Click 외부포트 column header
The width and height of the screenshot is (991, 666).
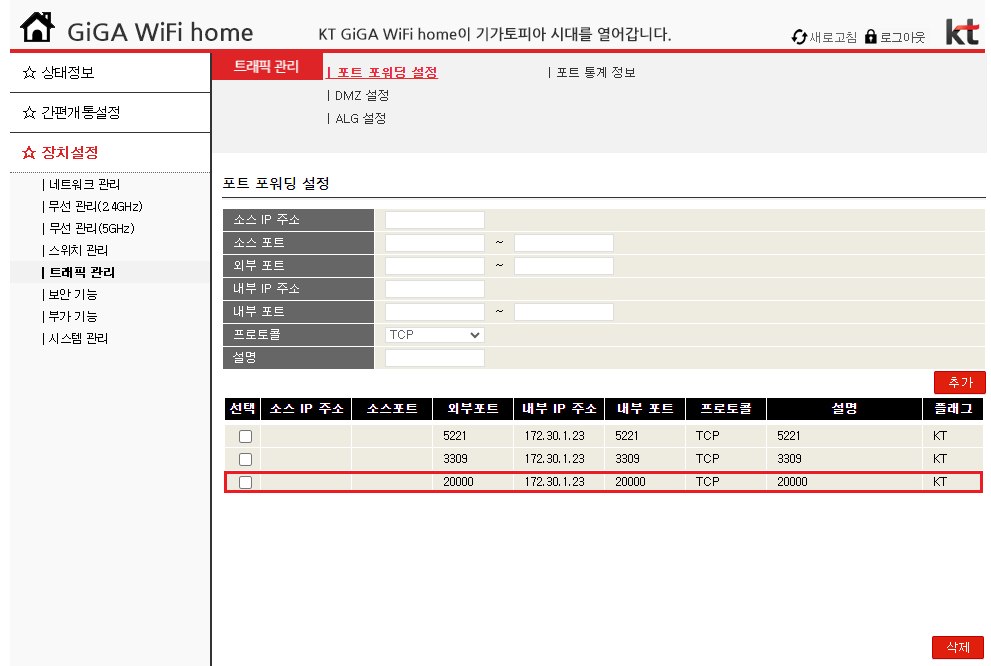473,409
